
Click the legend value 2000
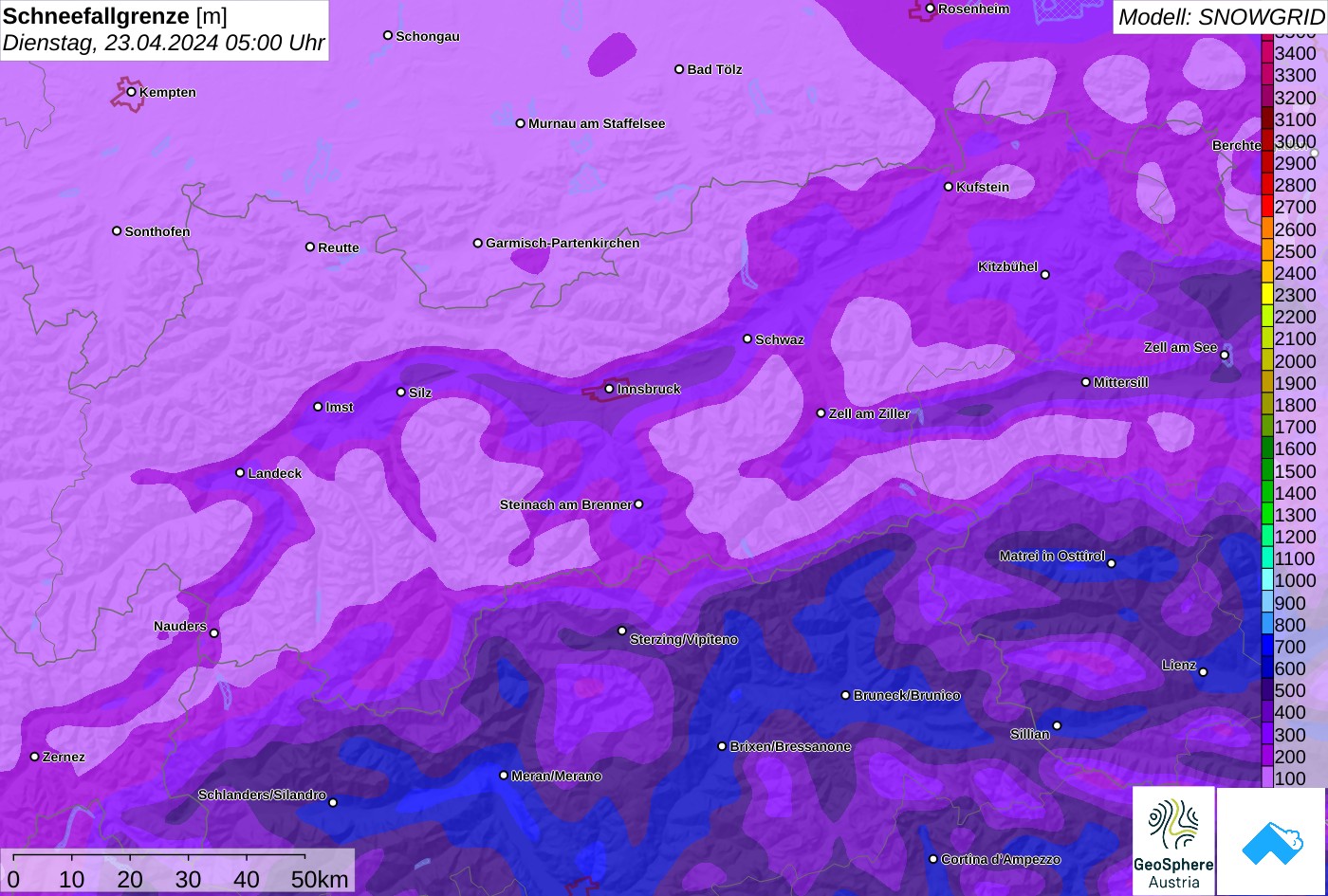1296,361
